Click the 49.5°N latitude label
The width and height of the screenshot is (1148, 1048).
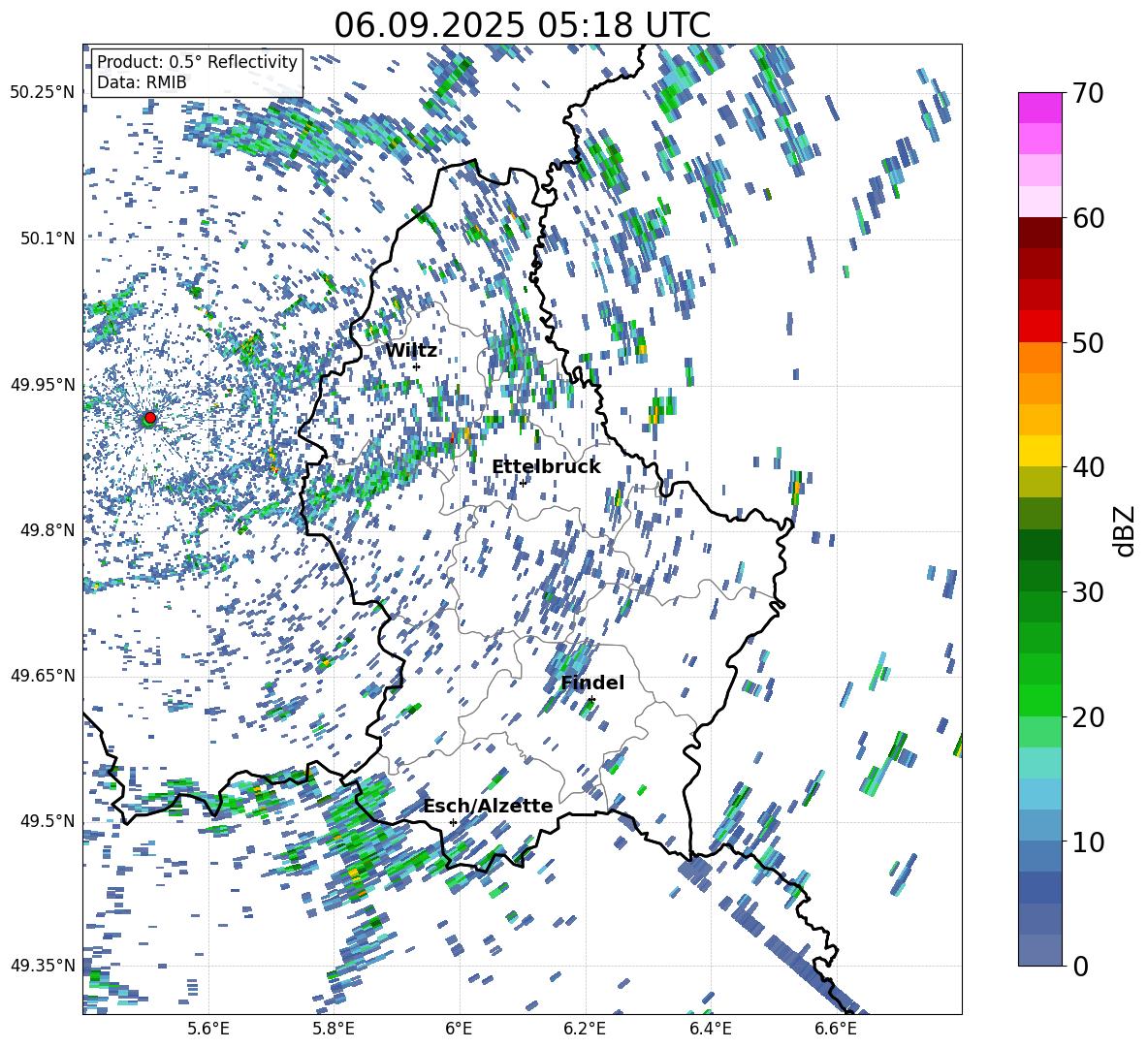click(48, 820)
